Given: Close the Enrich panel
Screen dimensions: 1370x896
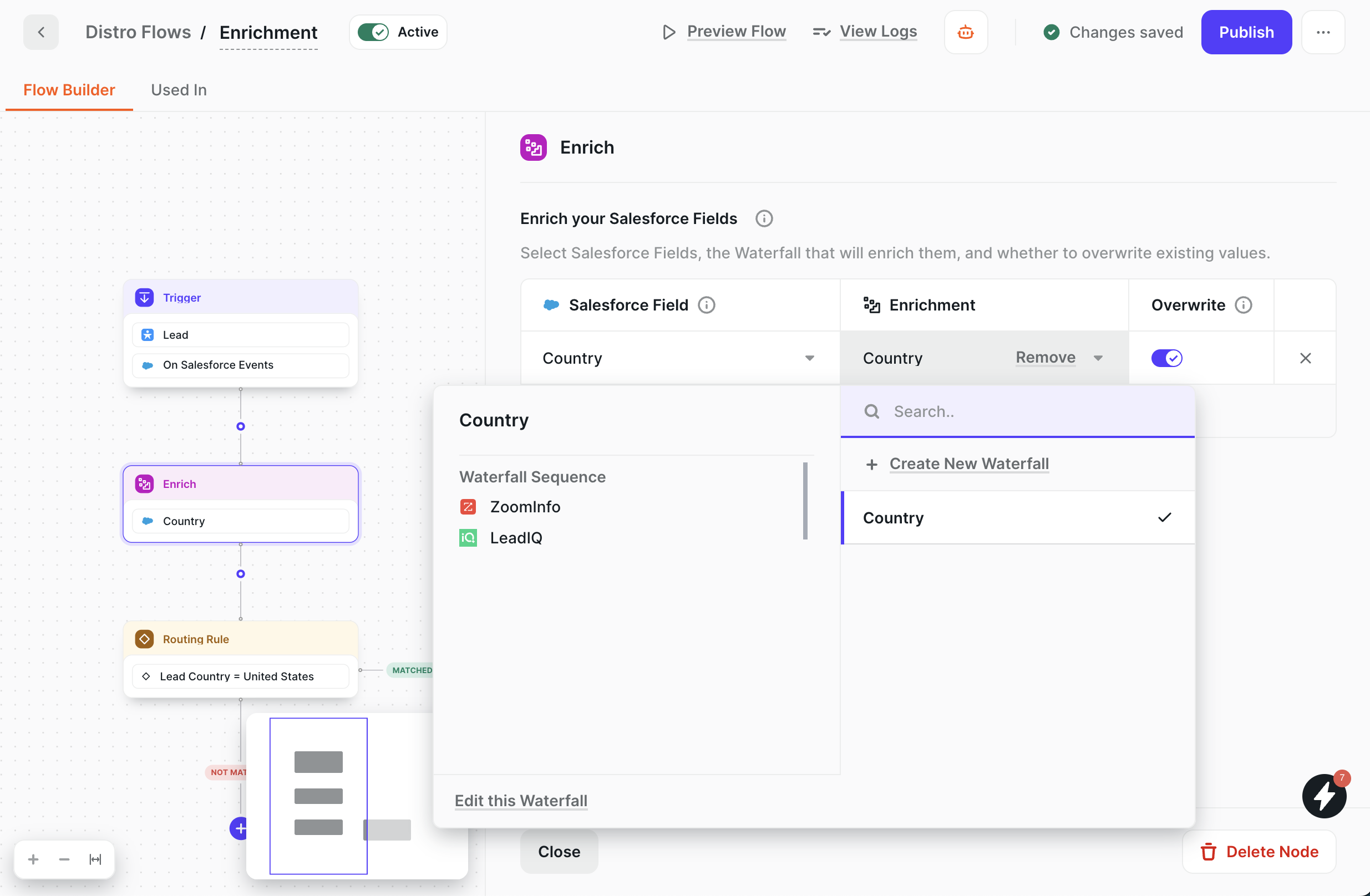Looking at the screenshot, I should [x=559, y=851].
